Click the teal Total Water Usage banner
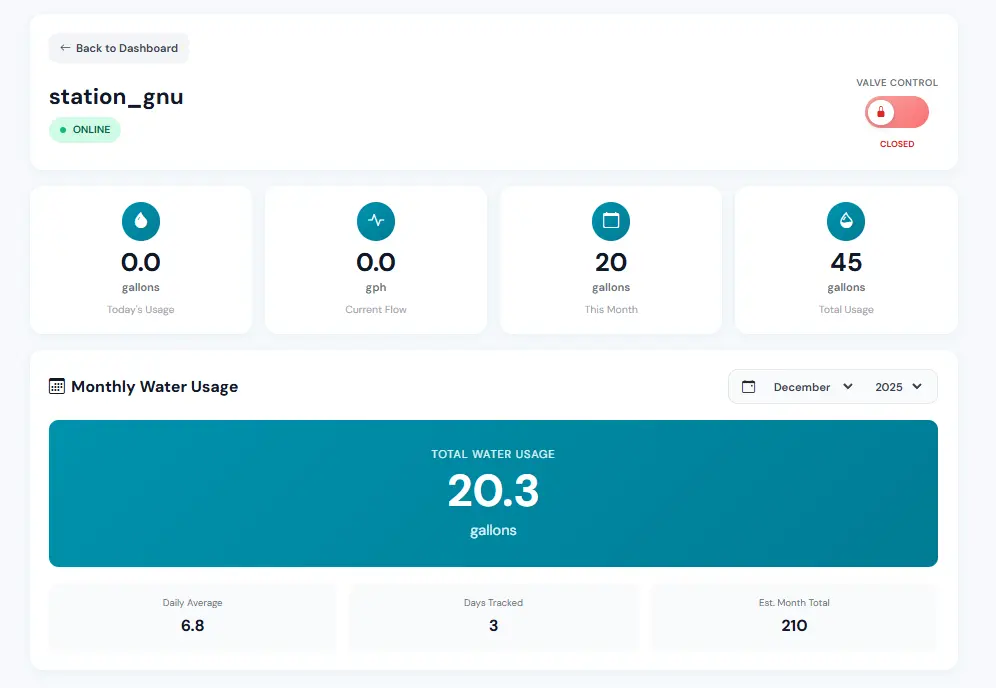The width and height of the screenshot is (996, 688). tap(493, 493)
